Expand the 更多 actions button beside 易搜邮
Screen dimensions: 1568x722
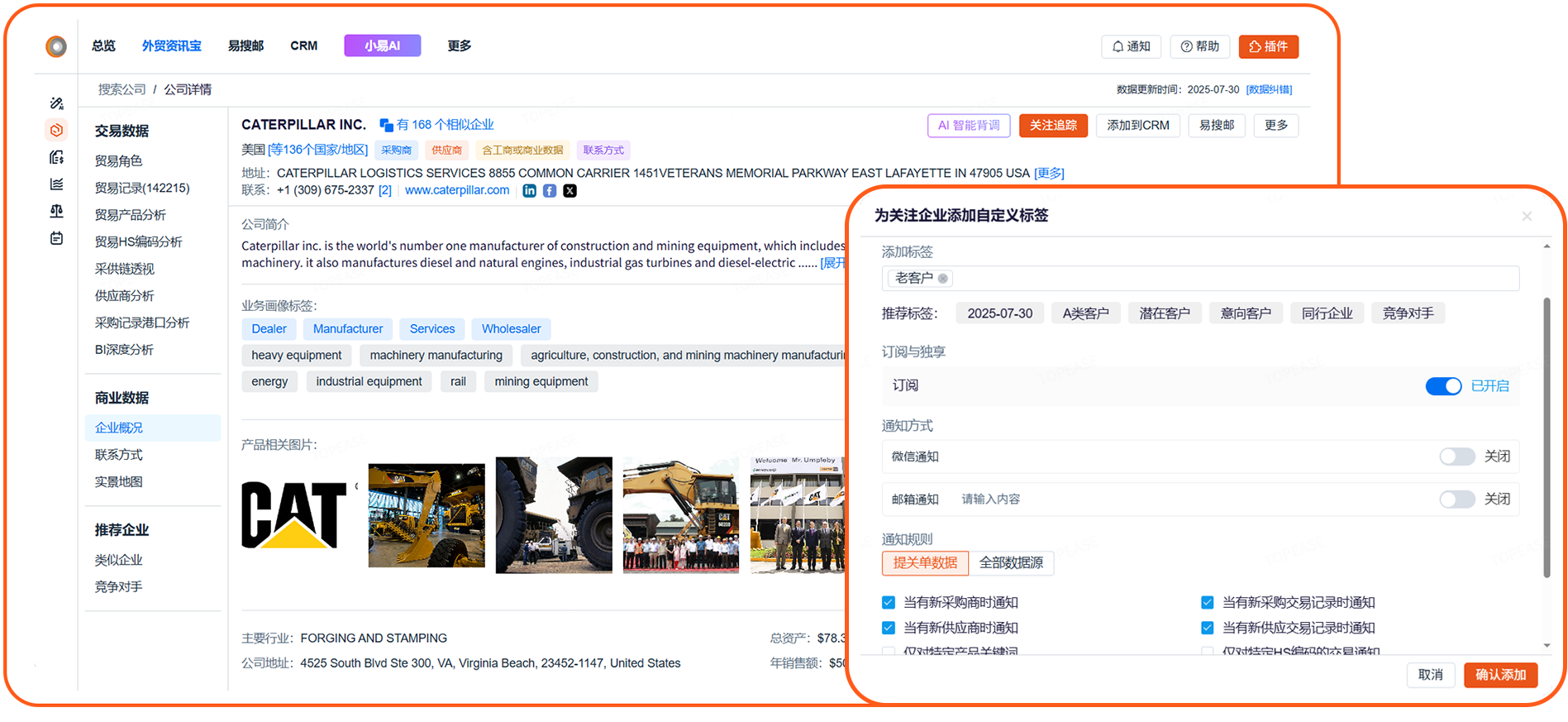pos(1275,126)
